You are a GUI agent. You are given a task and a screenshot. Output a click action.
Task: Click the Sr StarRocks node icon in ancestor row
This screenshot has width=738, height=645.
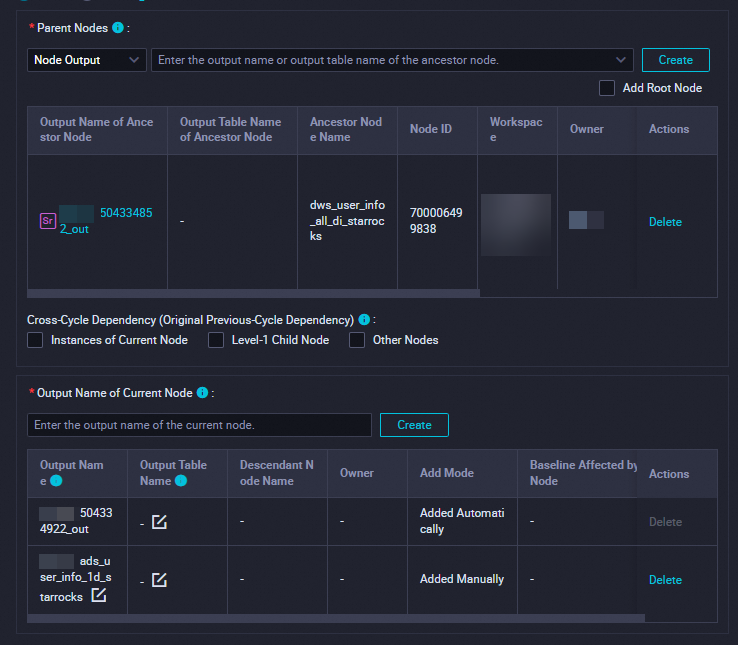pyautogui.click(x=48, y=221)
